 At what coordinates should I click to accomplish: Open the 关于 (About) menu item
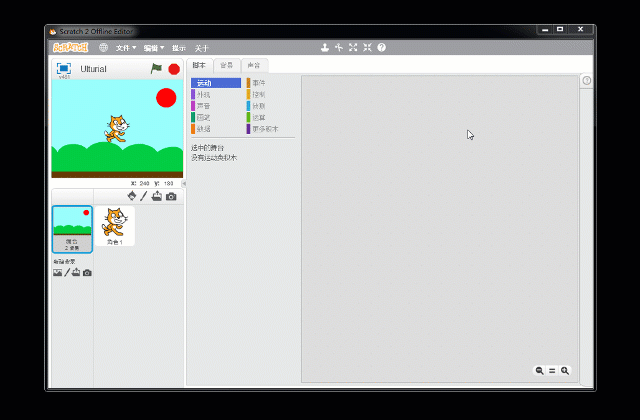tap(201, 48)
